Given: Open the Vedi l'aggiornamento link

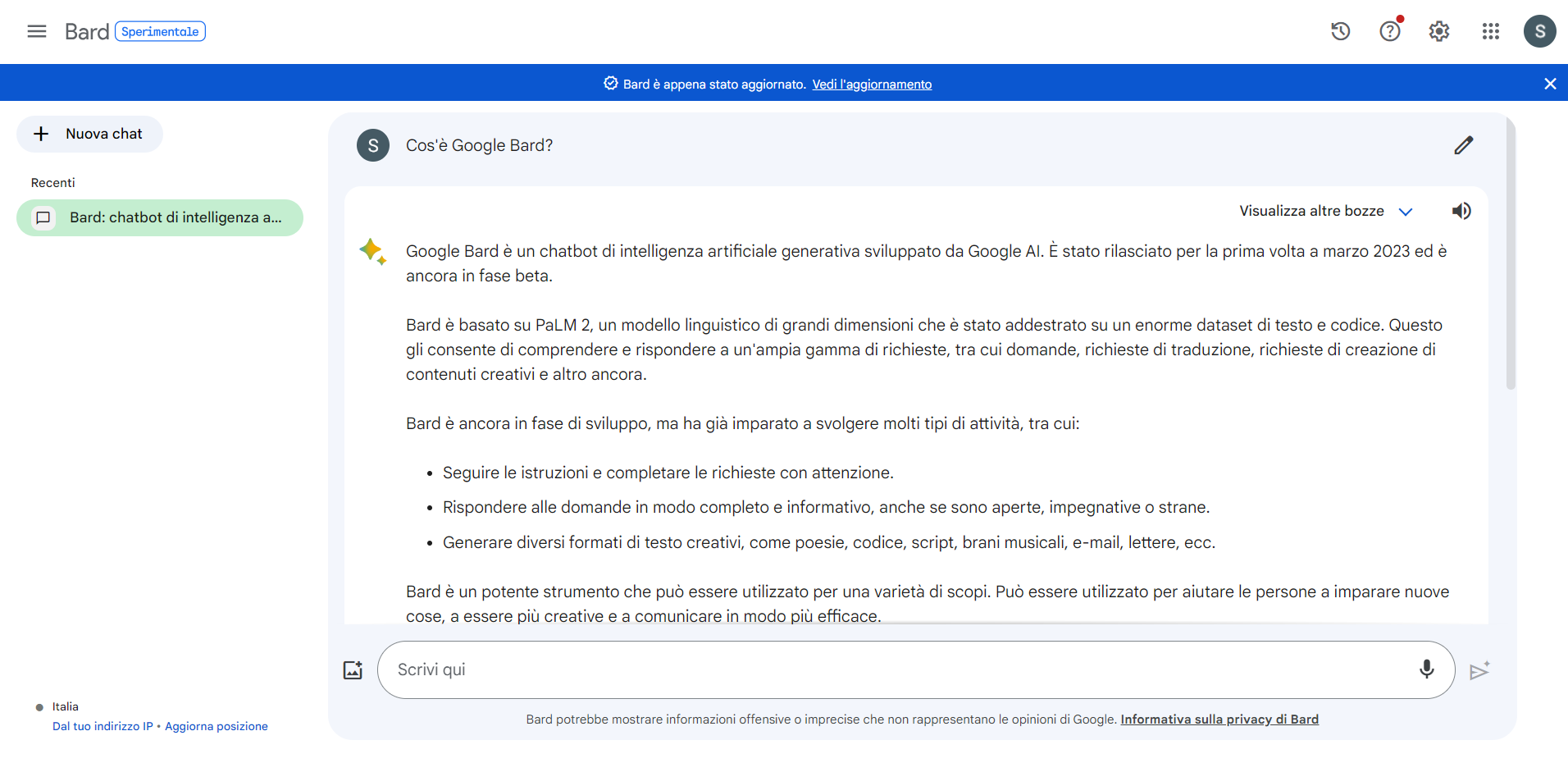Looking at the screenshot, I should pos(872,85).
